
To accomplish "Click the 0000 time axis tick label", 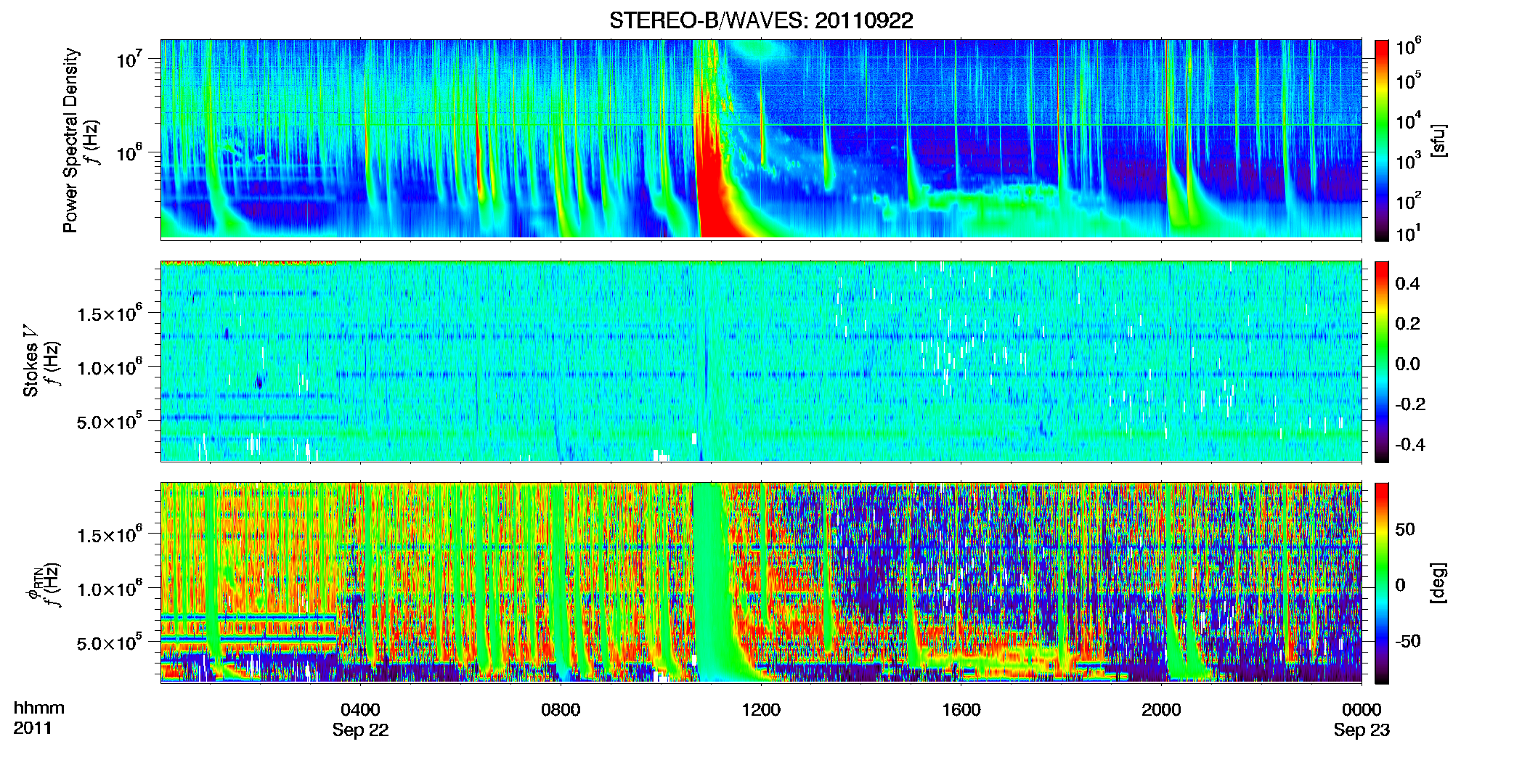I will click(1362, 710).
